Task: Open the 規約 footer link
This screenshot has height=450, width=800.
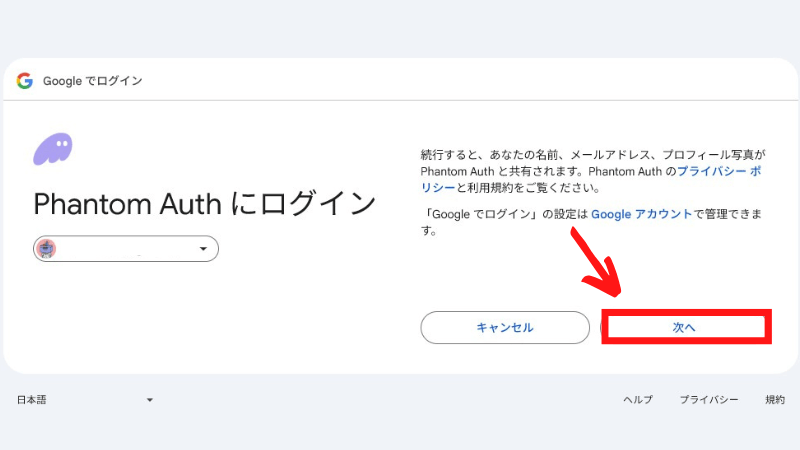Action: (775, 399)
